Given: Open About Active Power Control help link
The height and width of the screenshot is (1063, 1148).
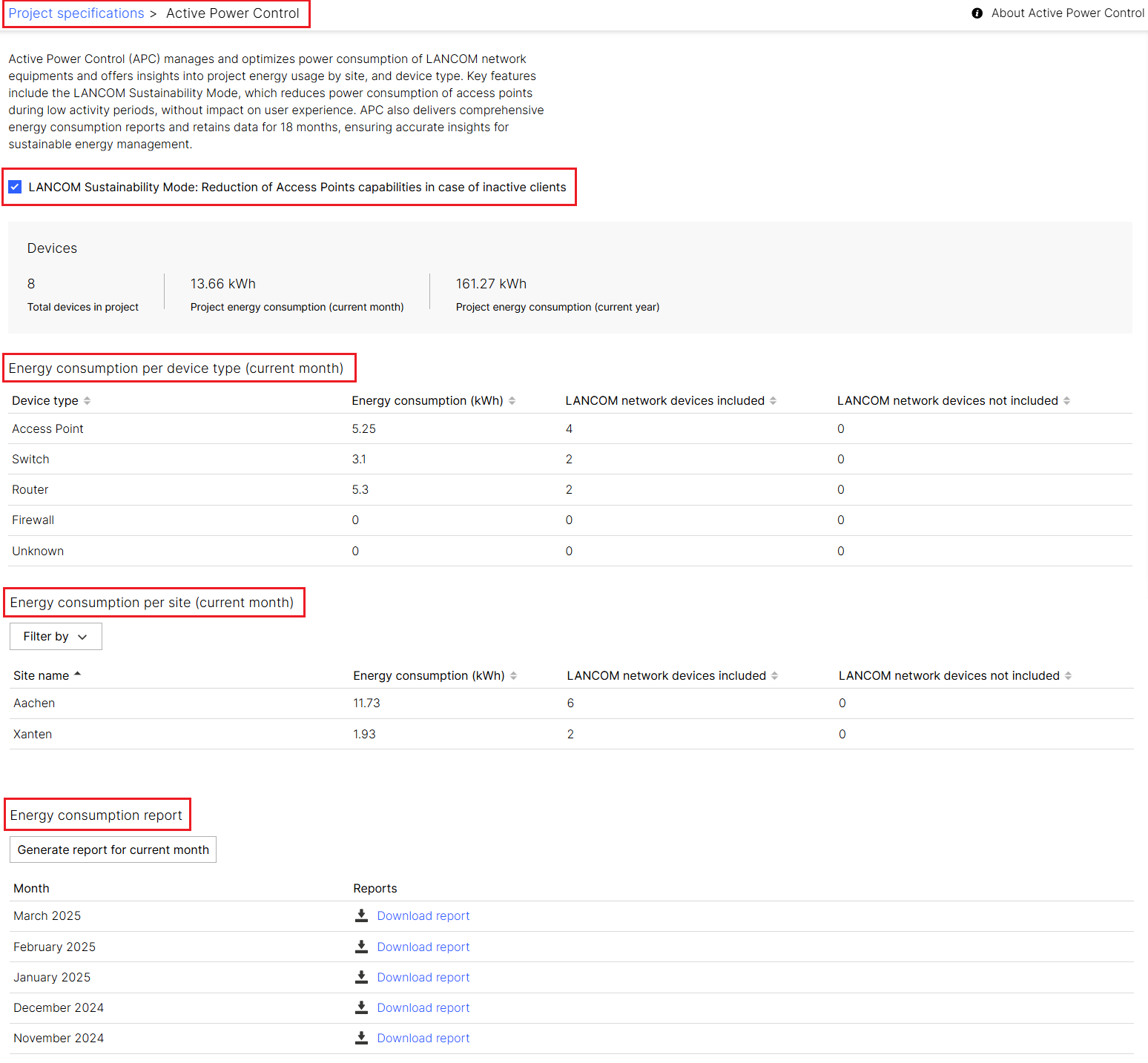Looking at the screenshot, I should pos(1067,13).
